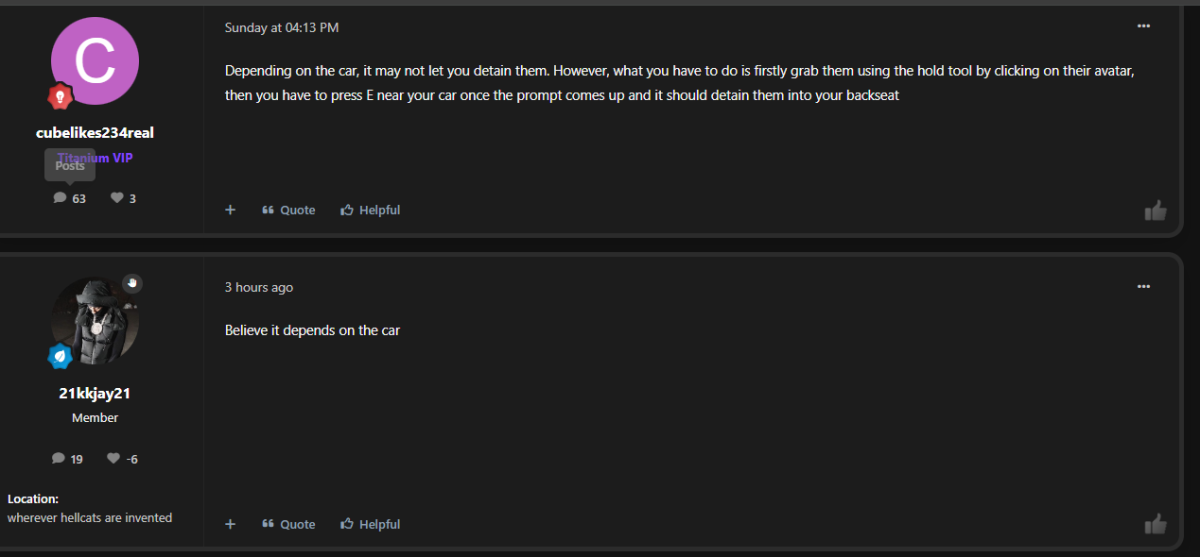
Task: Mark 21kkjay21's post as Helpful
Action: pos(370,524)
